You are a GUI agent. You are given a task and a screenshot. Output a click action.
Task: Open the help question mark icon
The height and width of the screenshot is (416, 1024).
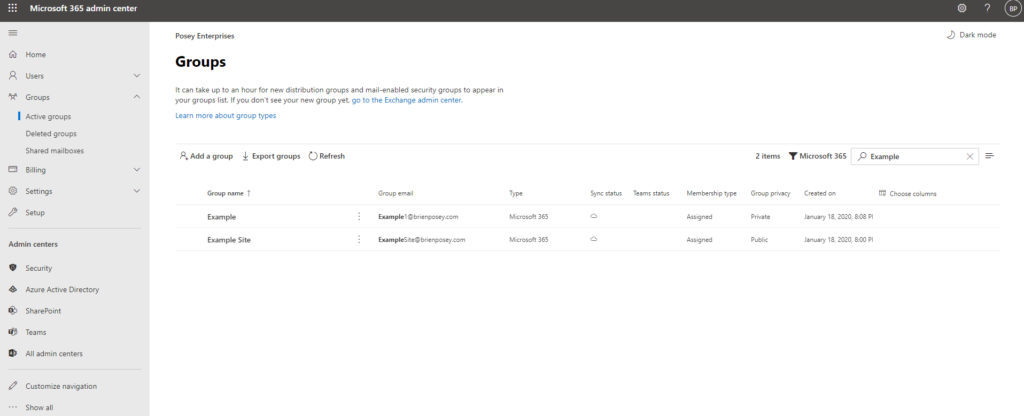987,8
